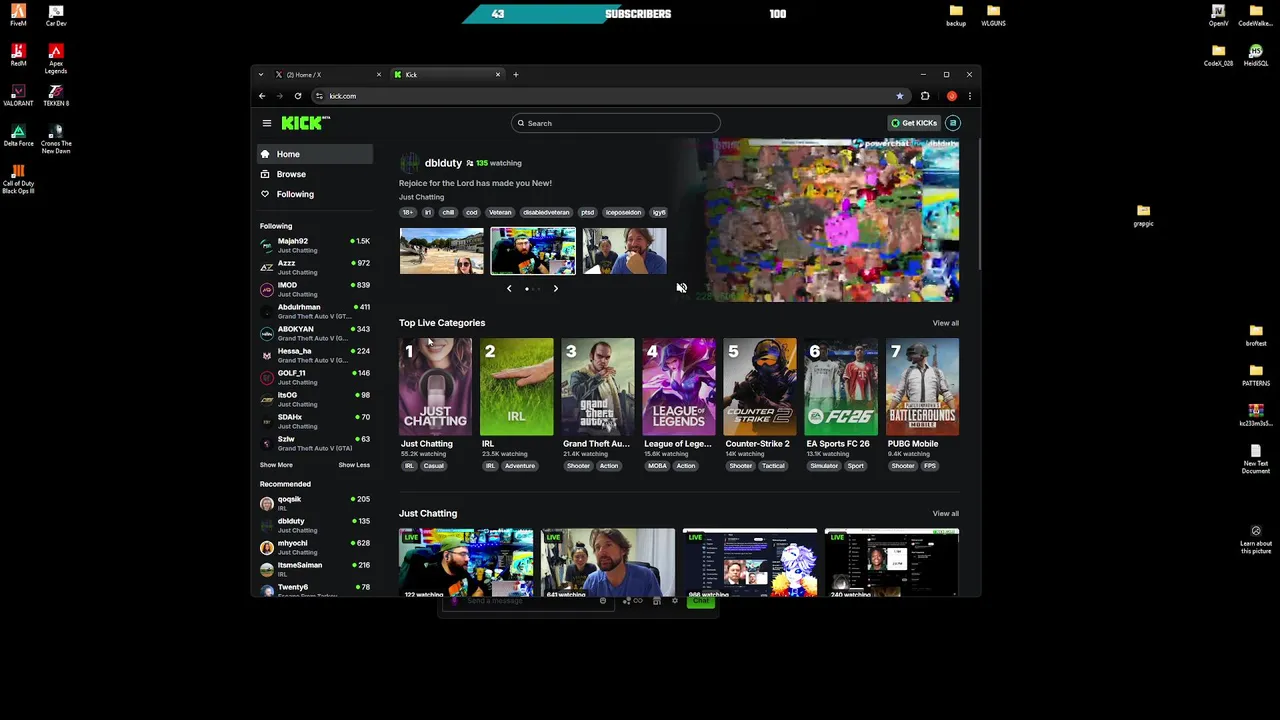Open PUBG Mobile category card
Viewport: 1280px width, 720px height.
pos(922,388)
